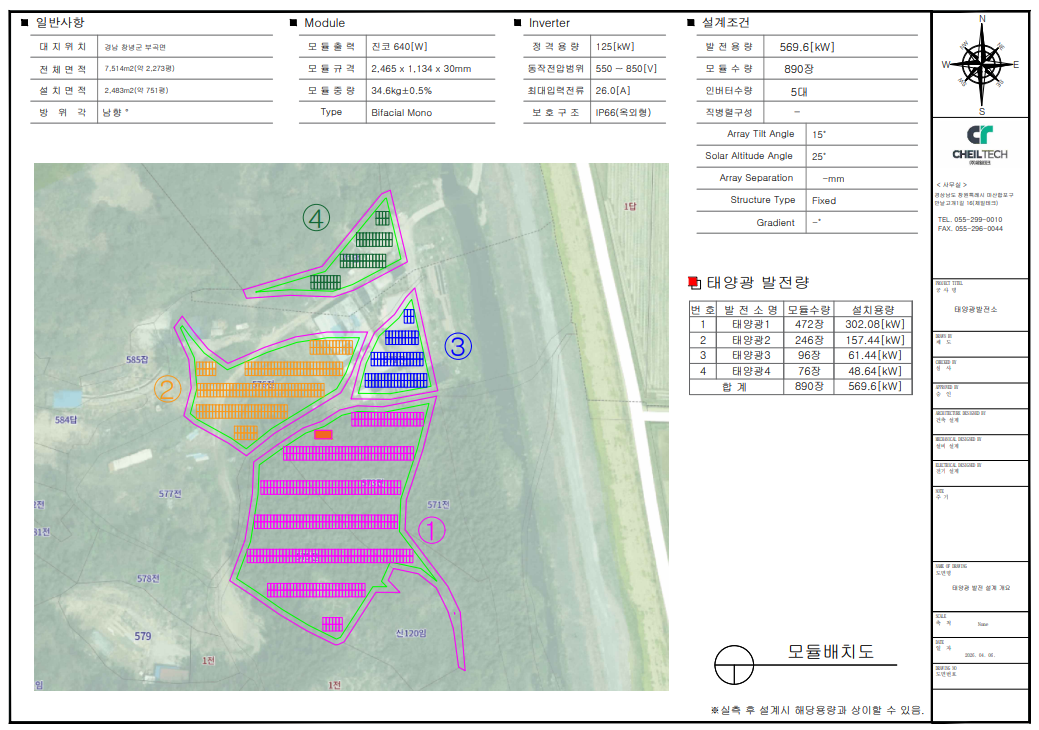Image resolution: width=1039 pixels, height=730 pixels.
Task: Select the 모듈배치도 drawing title
Action: pyautogui.click(x=830, y=652)
